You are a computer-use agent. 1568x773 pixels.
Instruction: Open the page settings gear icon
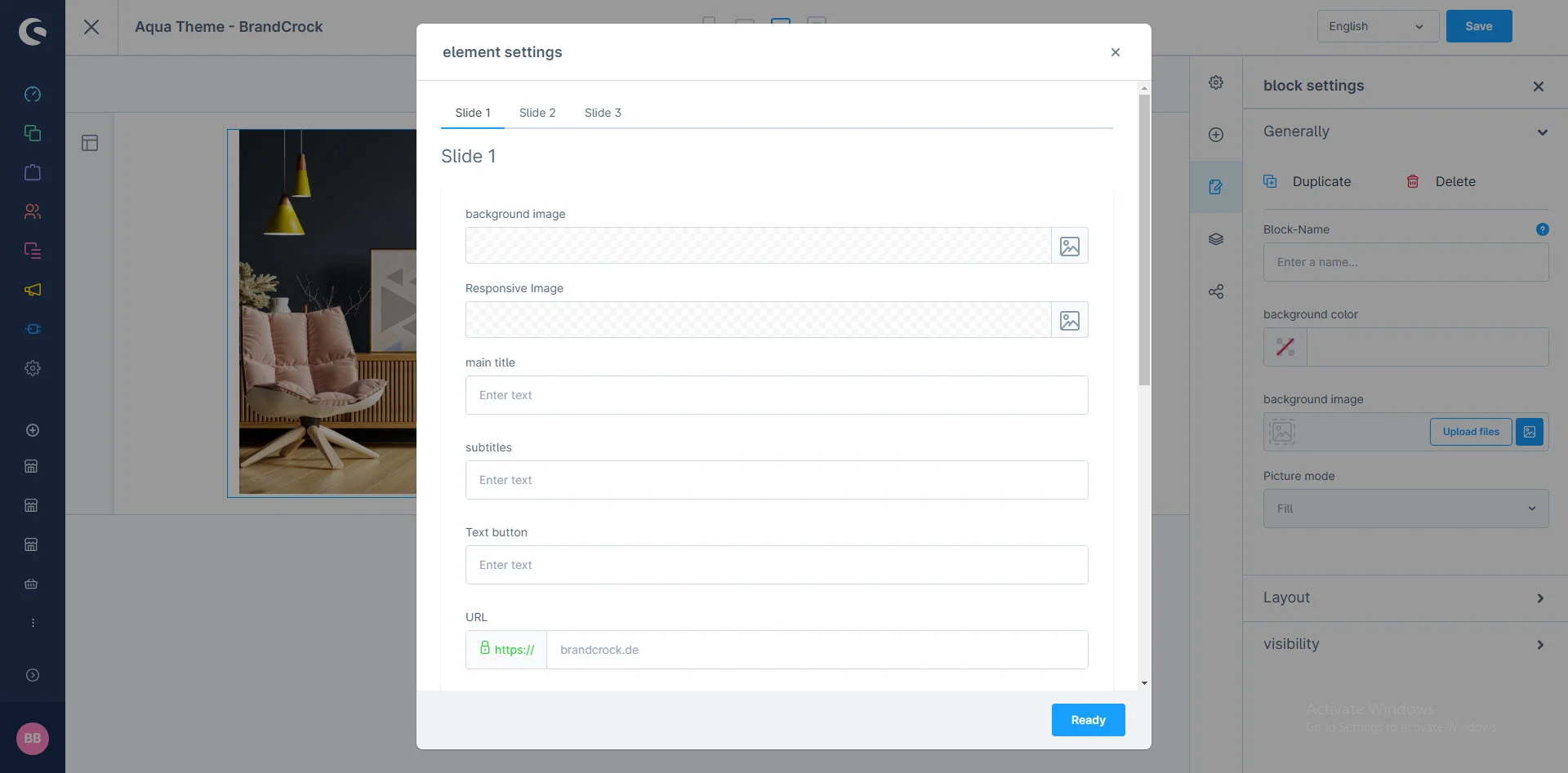coord(1216,82)
